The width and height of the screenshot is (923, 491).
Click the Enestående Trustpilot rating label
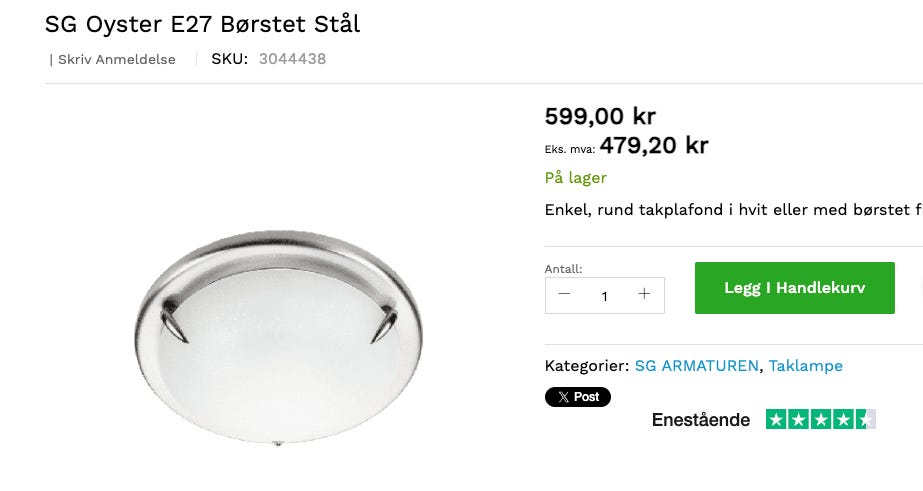click(x=700, y=420)
